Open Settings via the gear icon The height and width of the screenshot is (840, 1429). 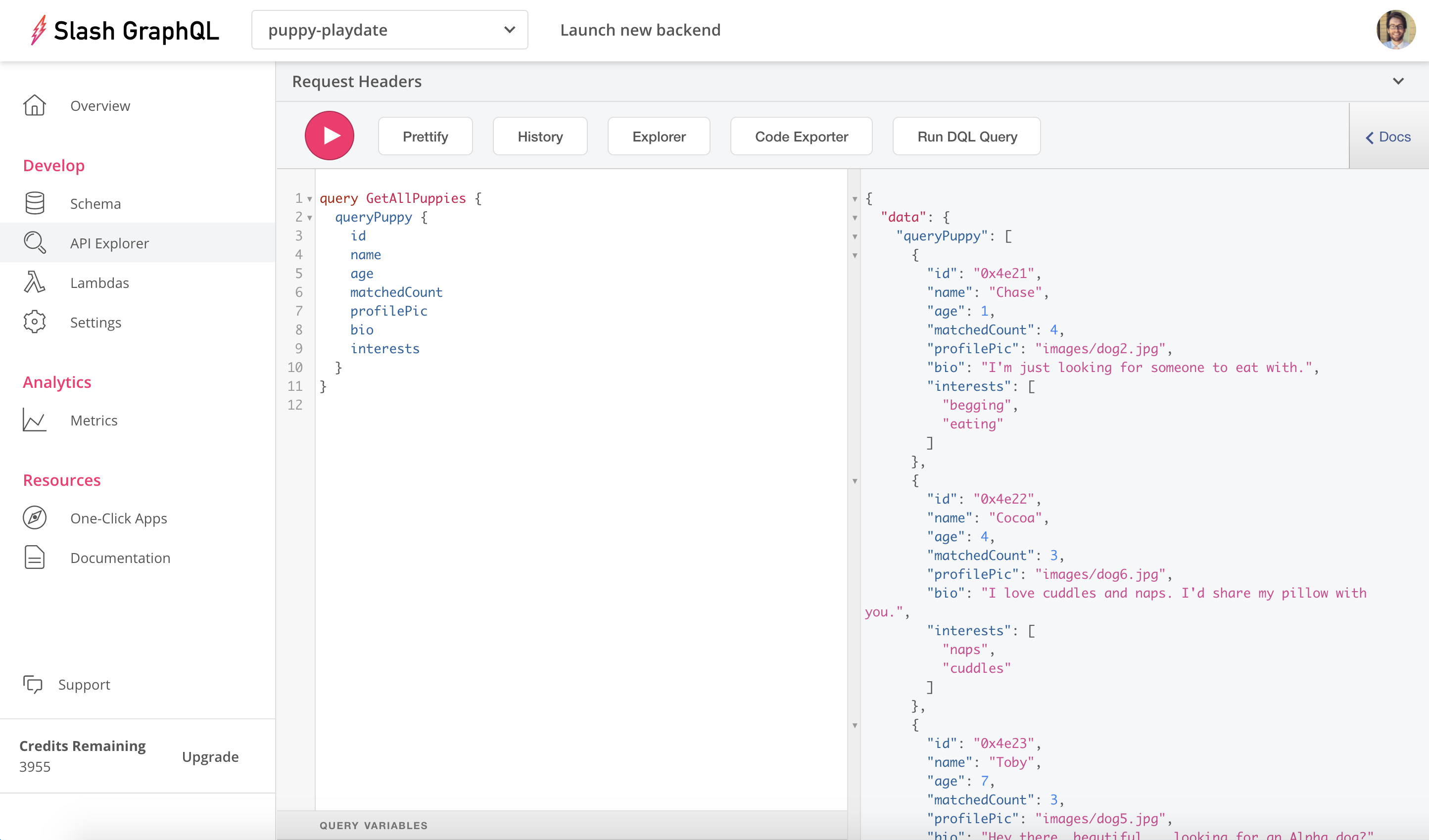click(35, 322)
